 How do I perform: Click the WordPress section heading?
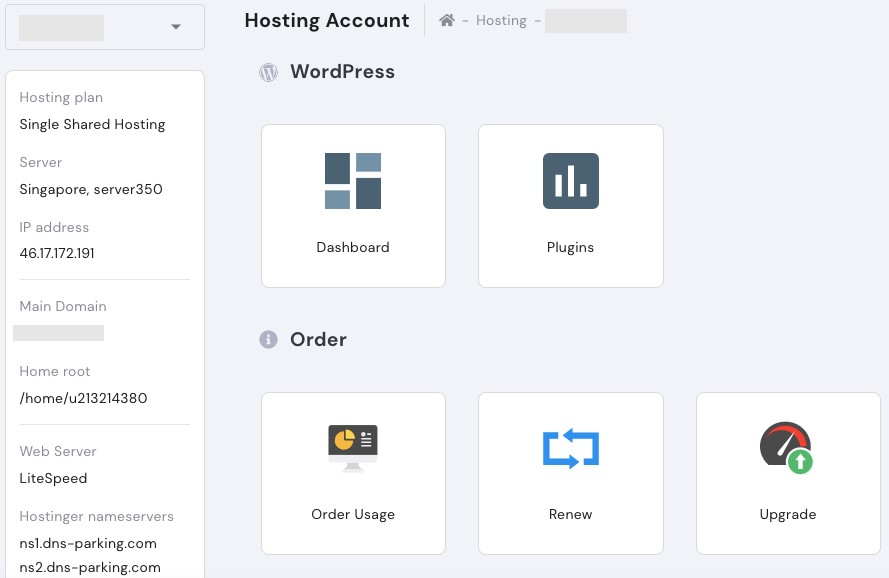click(x=342, y=71)
